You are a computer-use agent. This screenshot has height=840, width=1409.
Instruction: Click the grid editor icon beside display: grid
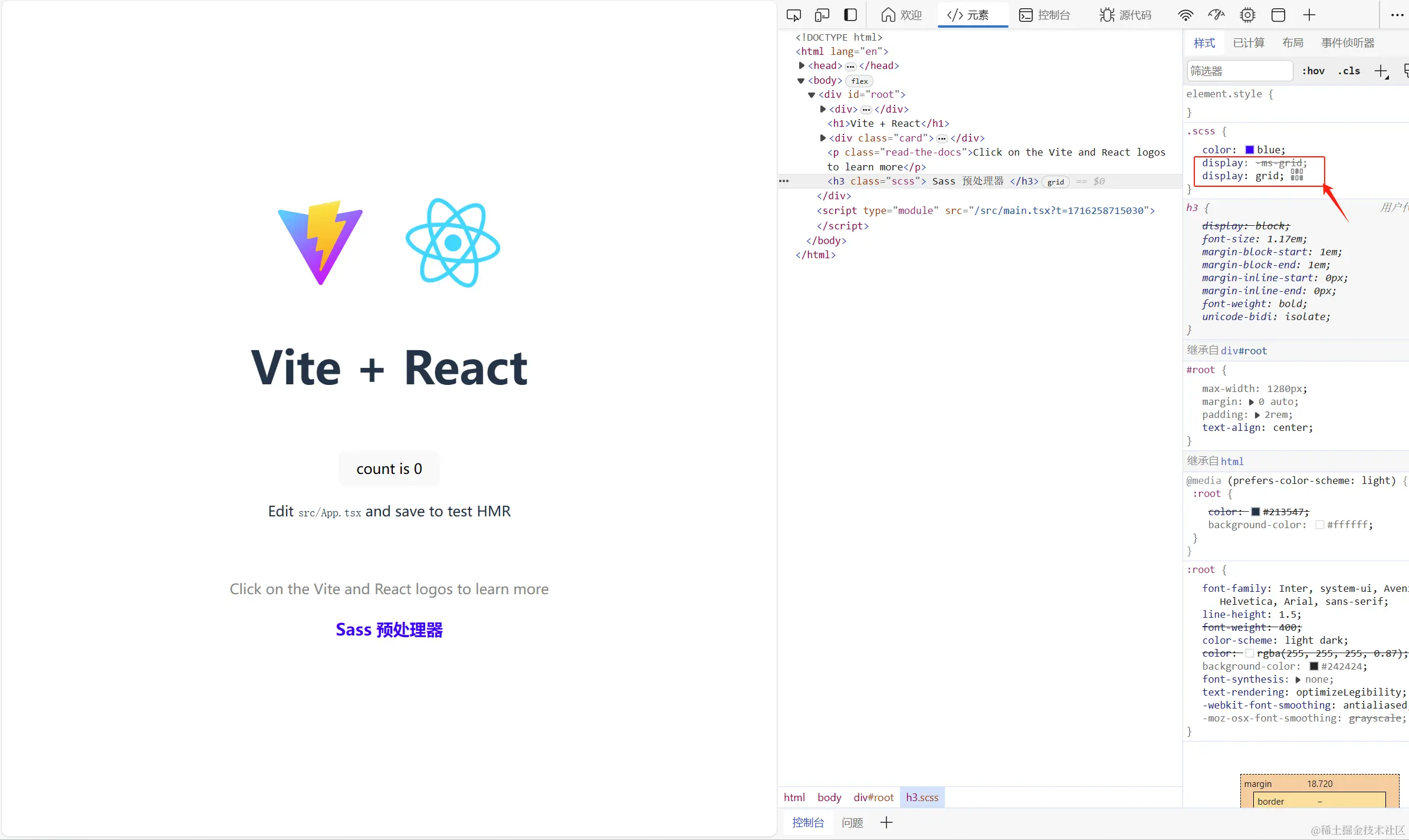click(x=1297, y=175)
